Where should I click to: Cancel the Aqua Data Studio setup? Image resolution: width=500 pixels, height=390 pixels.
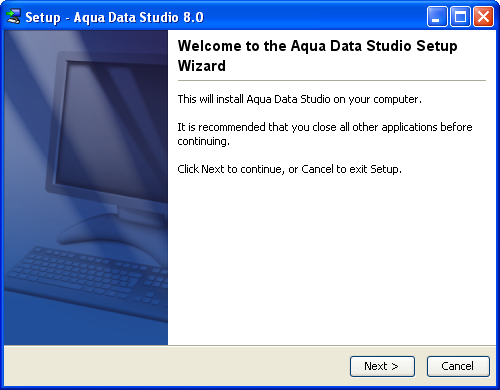[x=458, y=366]
